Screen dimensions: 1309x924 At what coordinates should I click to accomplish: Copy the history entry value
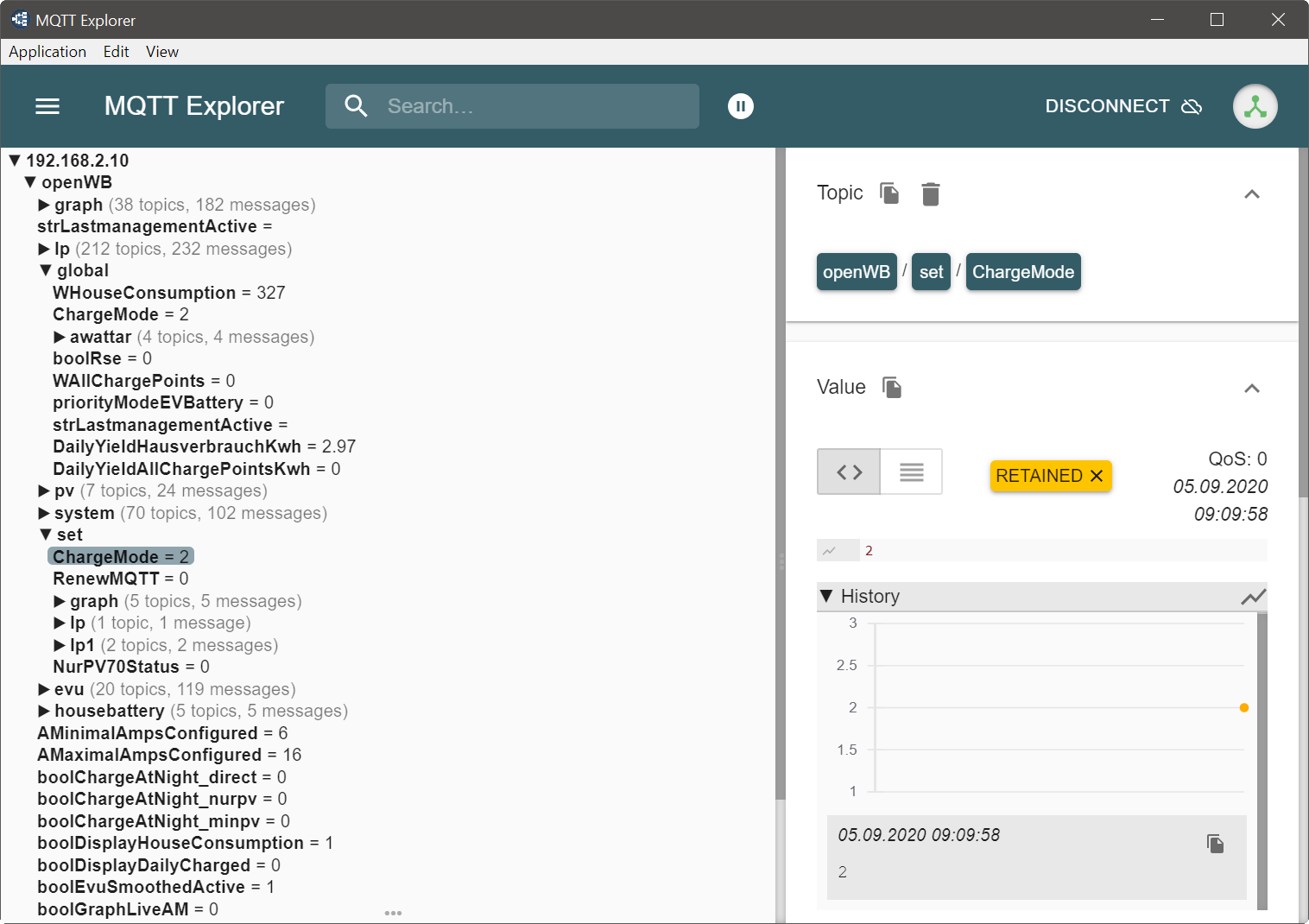tap(1215, 844)
